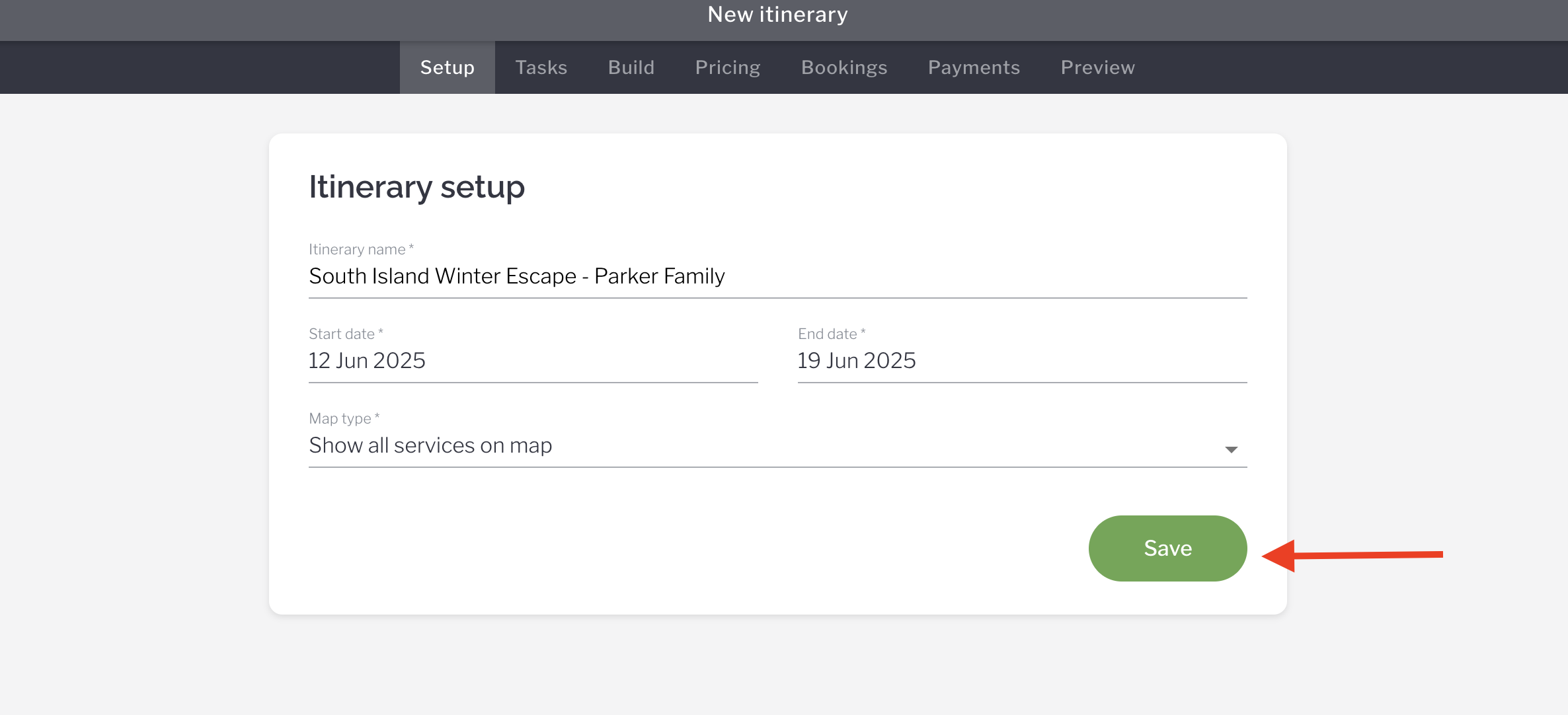Open the Bookings tab

[843, 67]
